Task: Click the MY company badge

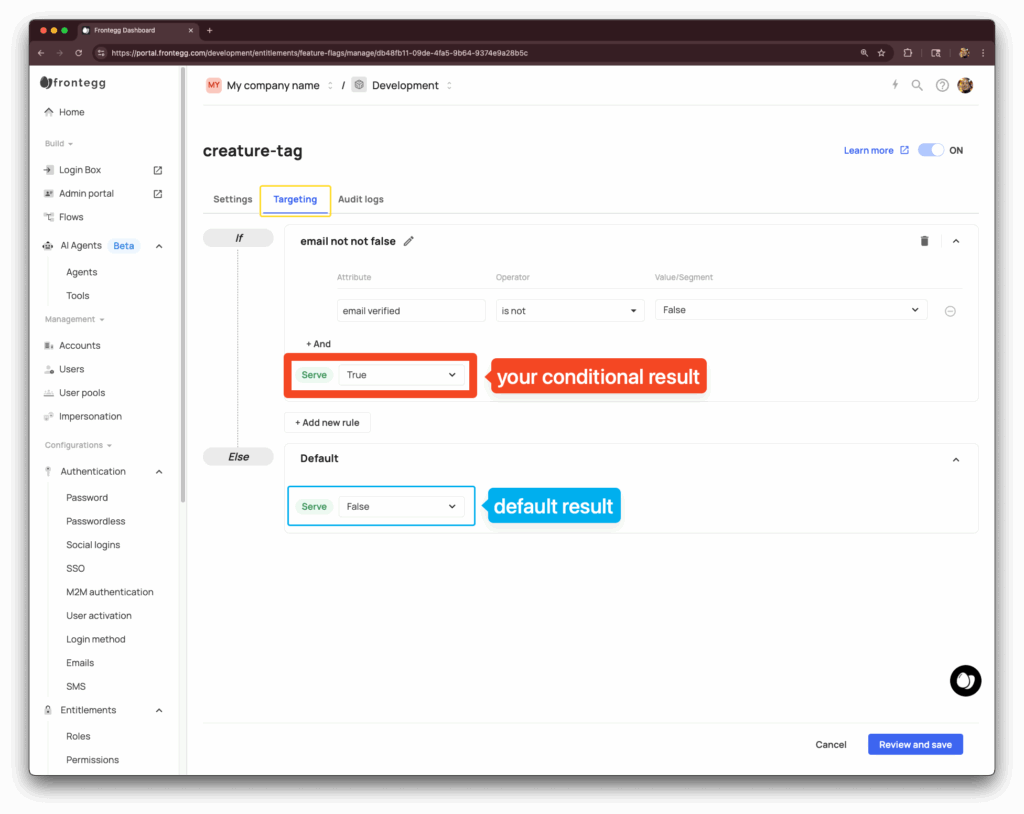Action: 214,85
